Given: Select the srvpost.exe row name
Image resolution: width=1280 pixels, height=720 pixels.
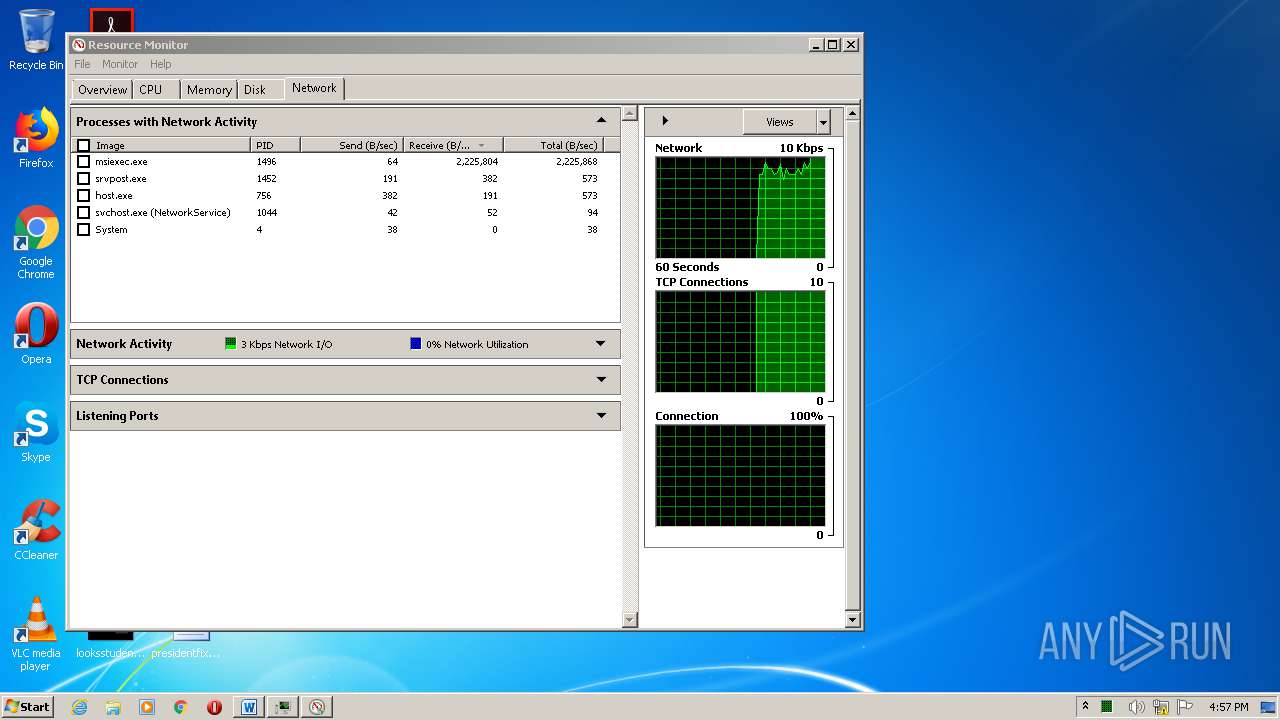Looking at the screenshot, I should click(120, 179).
